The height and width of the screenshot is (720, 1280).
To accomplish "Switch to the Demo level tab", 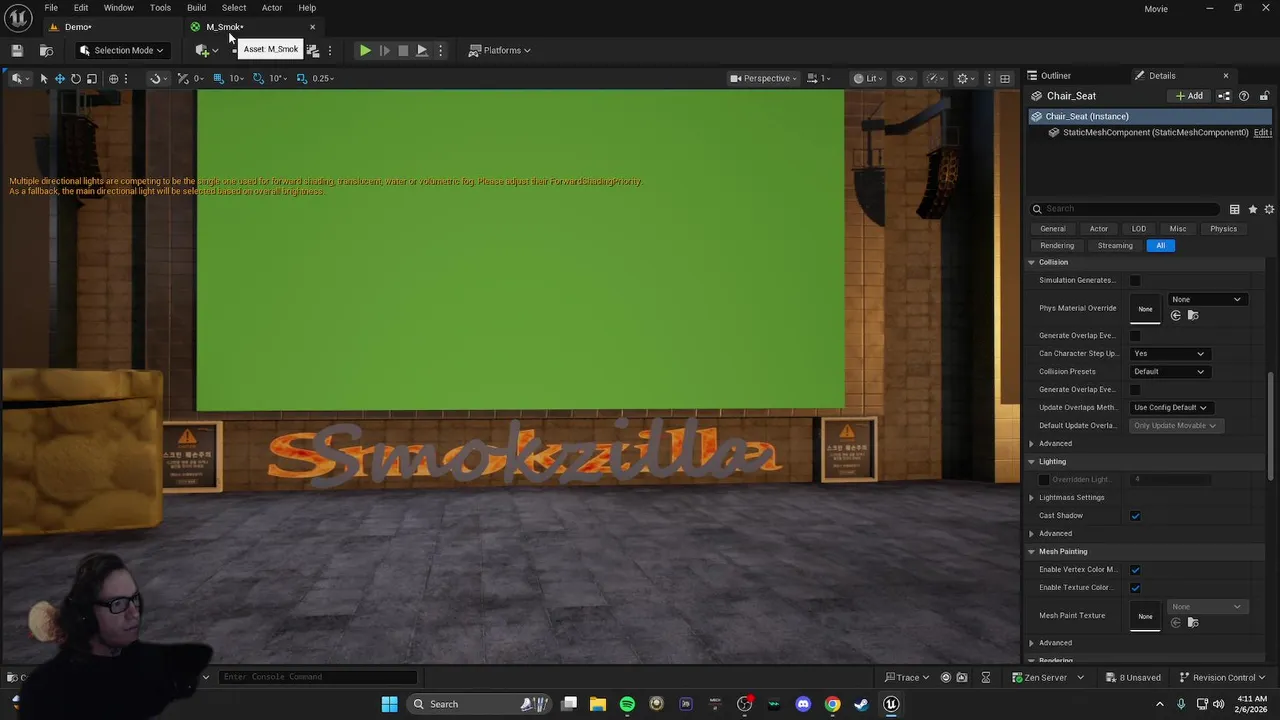I will [x=77, y=27].
